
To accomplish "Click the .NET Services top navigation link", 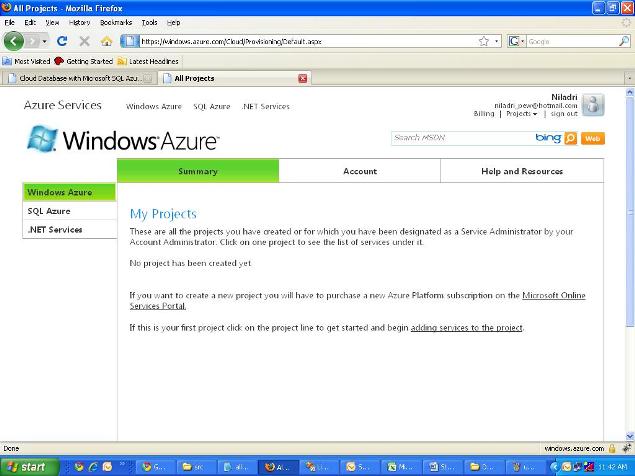I will (266, 107).
